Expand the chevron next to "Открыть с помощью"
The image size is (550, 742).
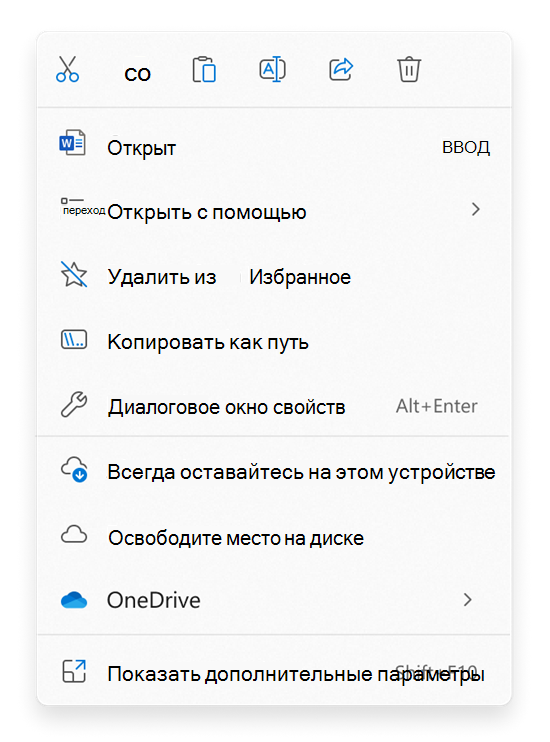pyautogui.click(x=476, y=209)
